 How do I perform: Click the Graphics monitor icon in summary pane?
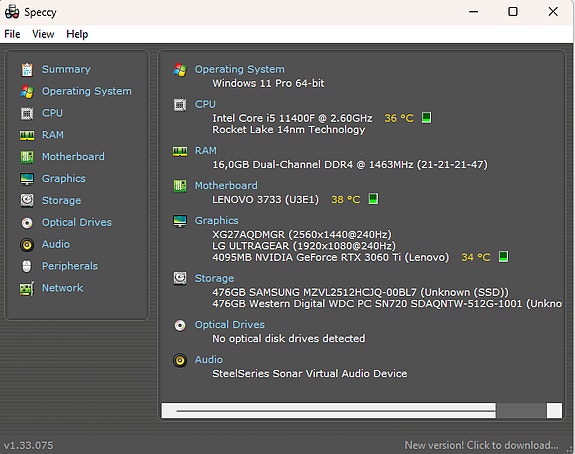pyautogui.click(x=180, y=221)
